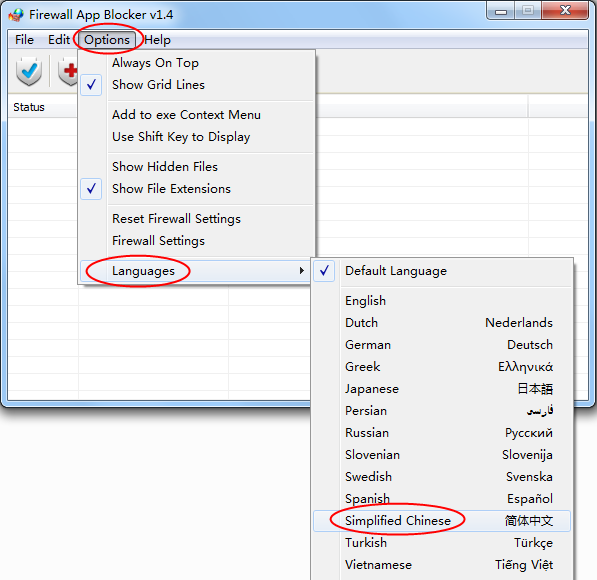
Task: Open the File menu
Action: [x=24, y=40]
